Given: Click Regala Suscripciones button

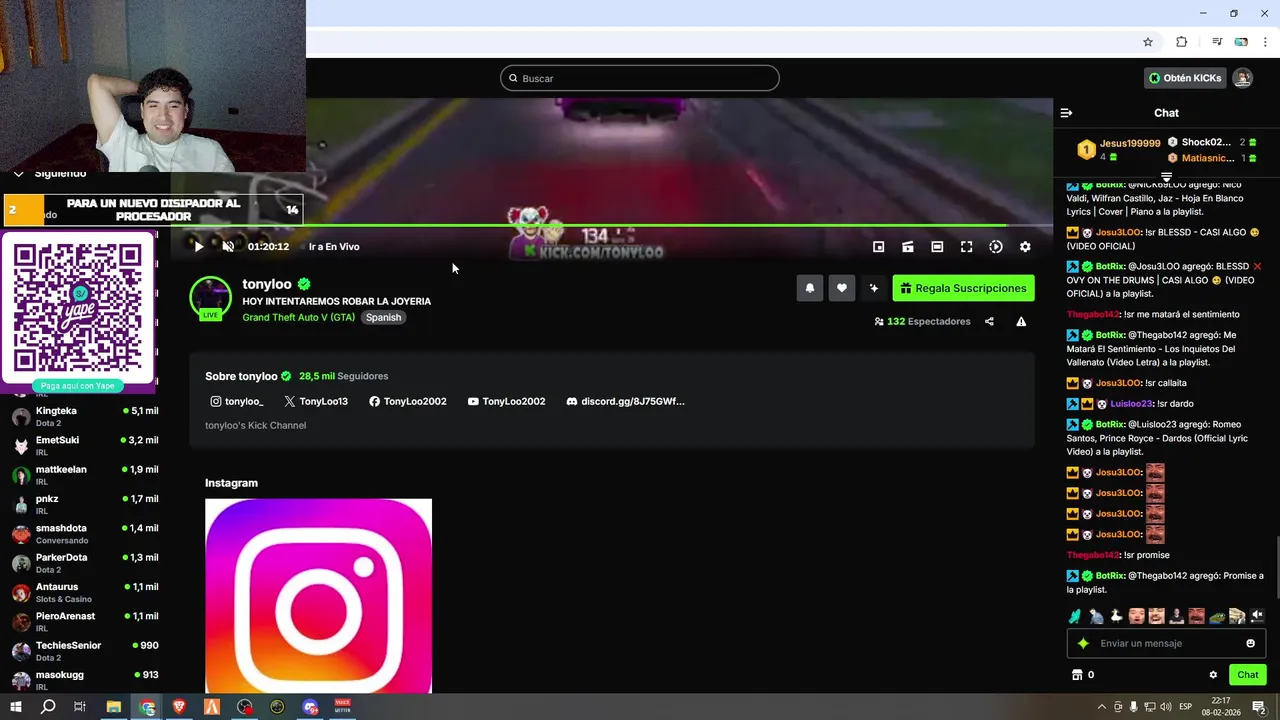Looking at the screenshot, I should pyautogui.click(x=963, y=288).
